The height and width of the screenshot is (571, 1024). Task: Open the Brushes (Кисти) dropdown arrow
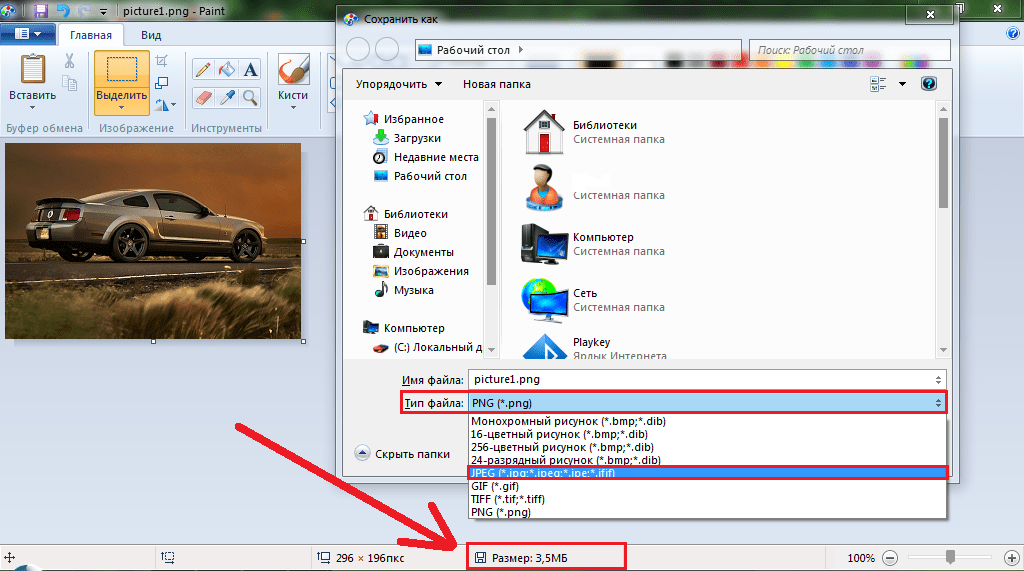click(293, 107)
